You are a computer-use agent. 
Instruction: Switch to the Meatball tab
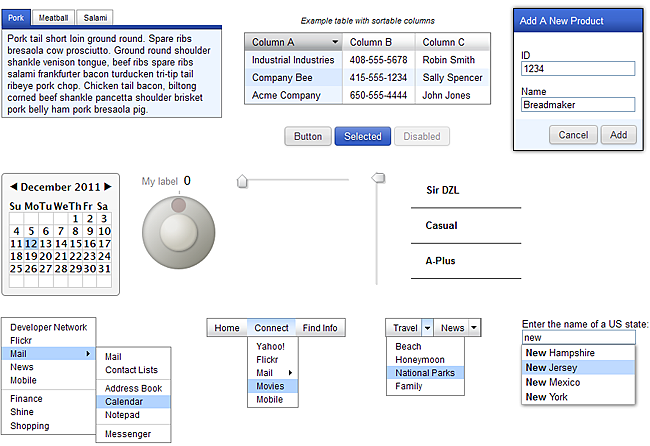pos(53,18)
